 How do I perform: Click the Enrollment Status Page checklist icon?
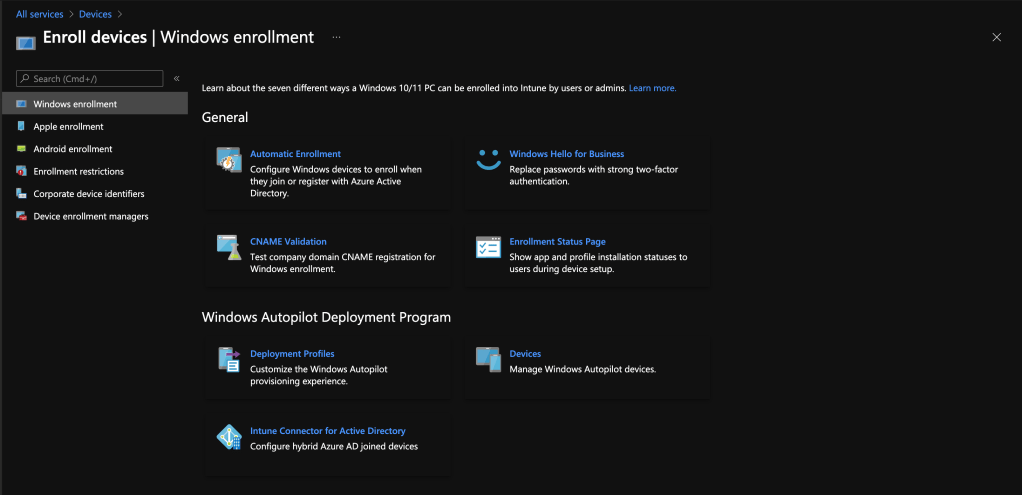[488, 248]
